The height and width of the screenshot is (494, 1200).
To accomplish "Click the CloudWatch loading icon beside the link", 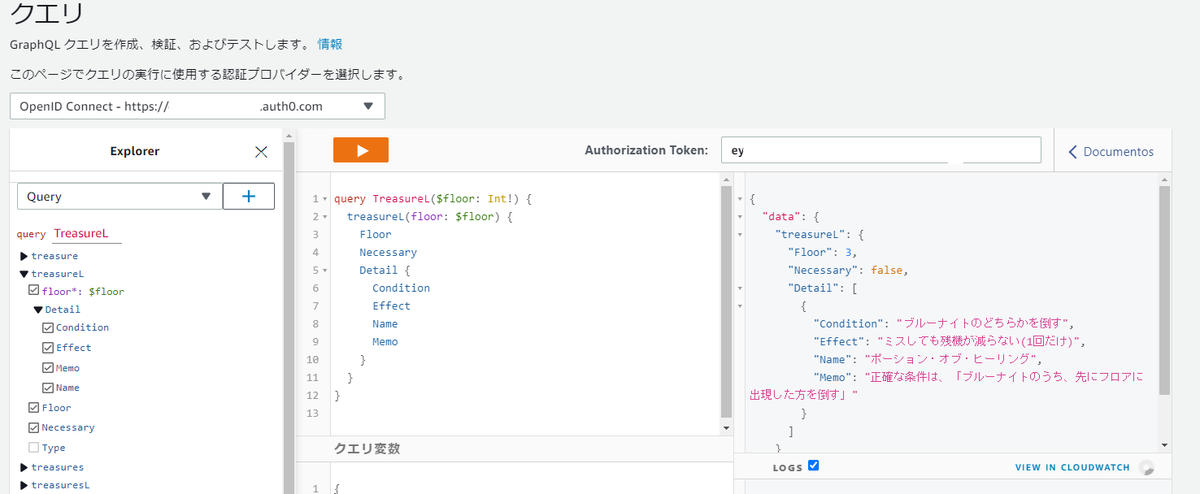I will coord(1147,467).
